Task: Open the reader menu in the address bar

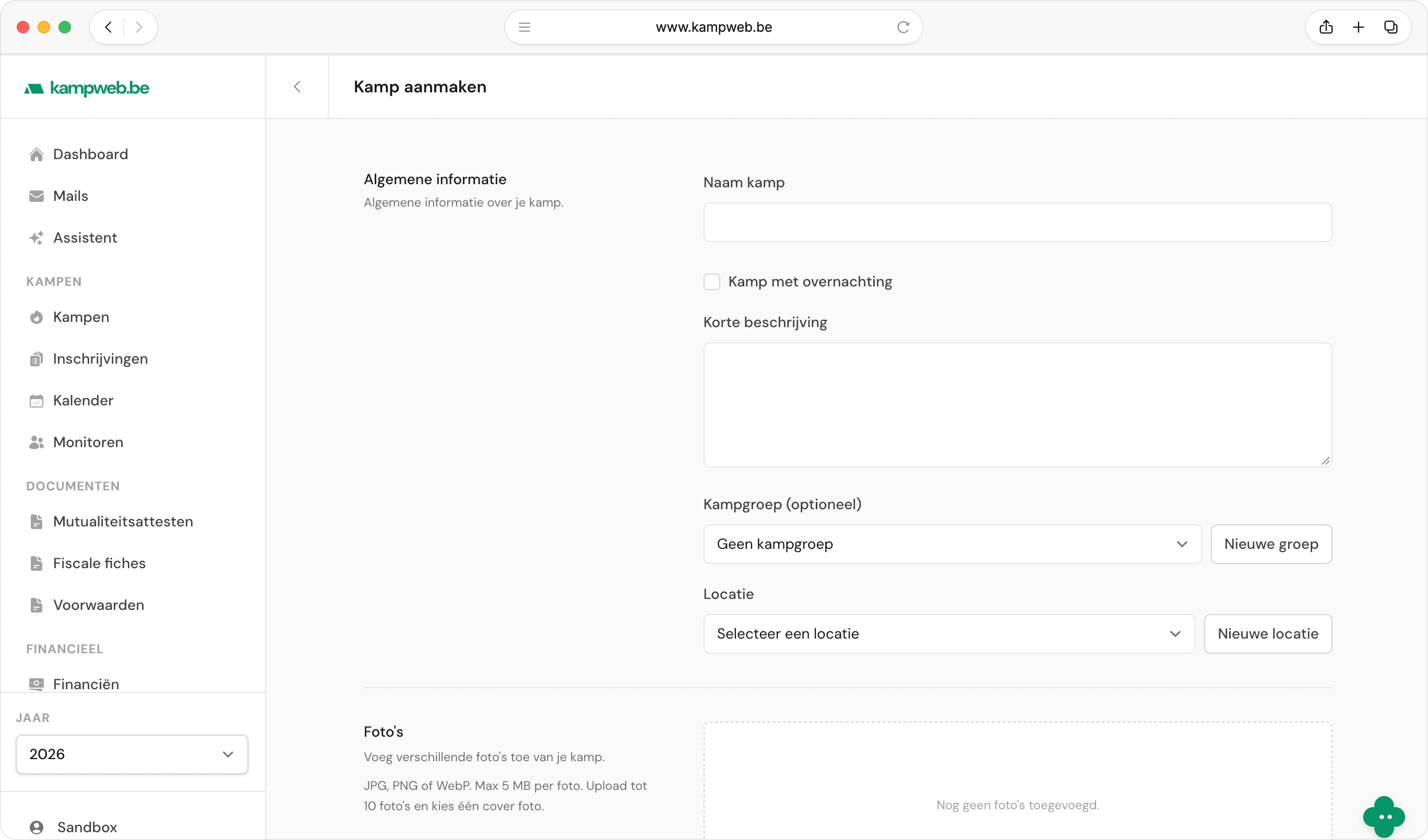Action: click(525, 27)
